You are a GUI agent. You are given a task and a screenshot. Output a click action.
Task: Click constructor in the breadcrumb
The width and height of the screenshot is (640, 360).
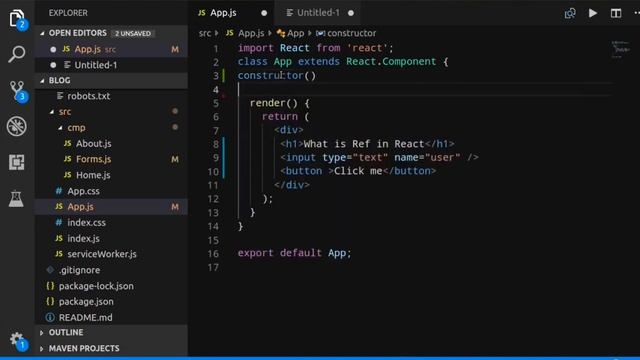pos(351,33)
